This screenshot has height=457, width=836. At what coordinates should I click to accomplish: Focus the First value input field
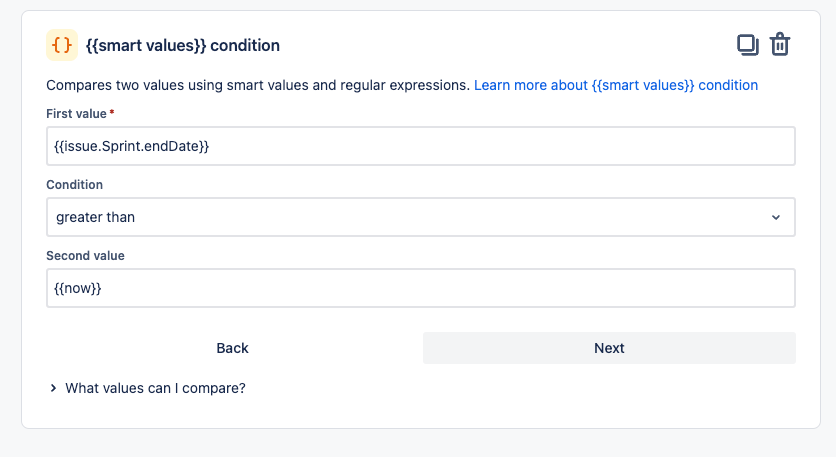(x=421, y=146)
